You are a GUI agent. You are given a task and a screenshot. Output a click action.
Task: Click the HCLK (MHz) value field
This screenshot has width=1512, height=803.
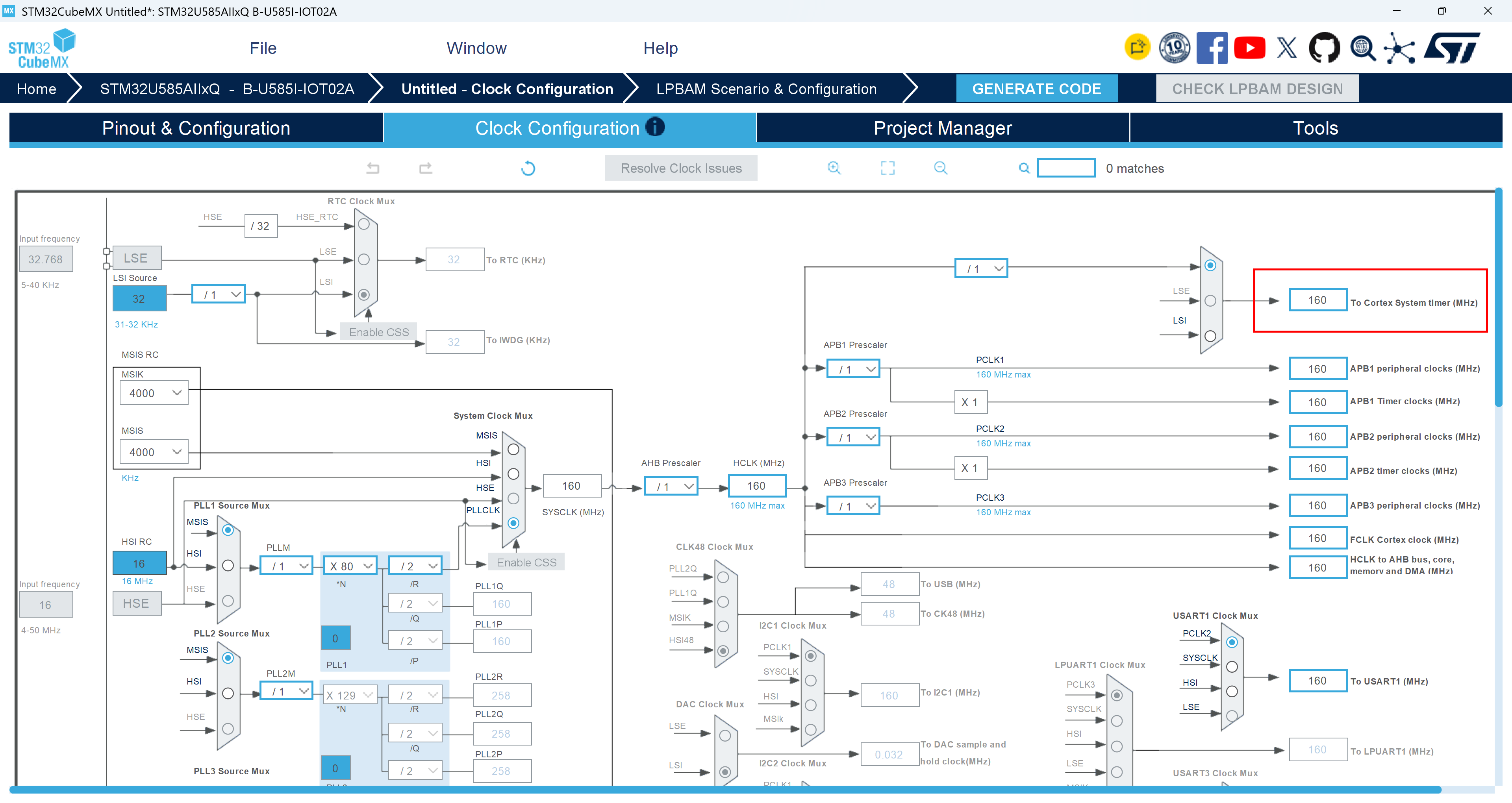click(756, 486)
